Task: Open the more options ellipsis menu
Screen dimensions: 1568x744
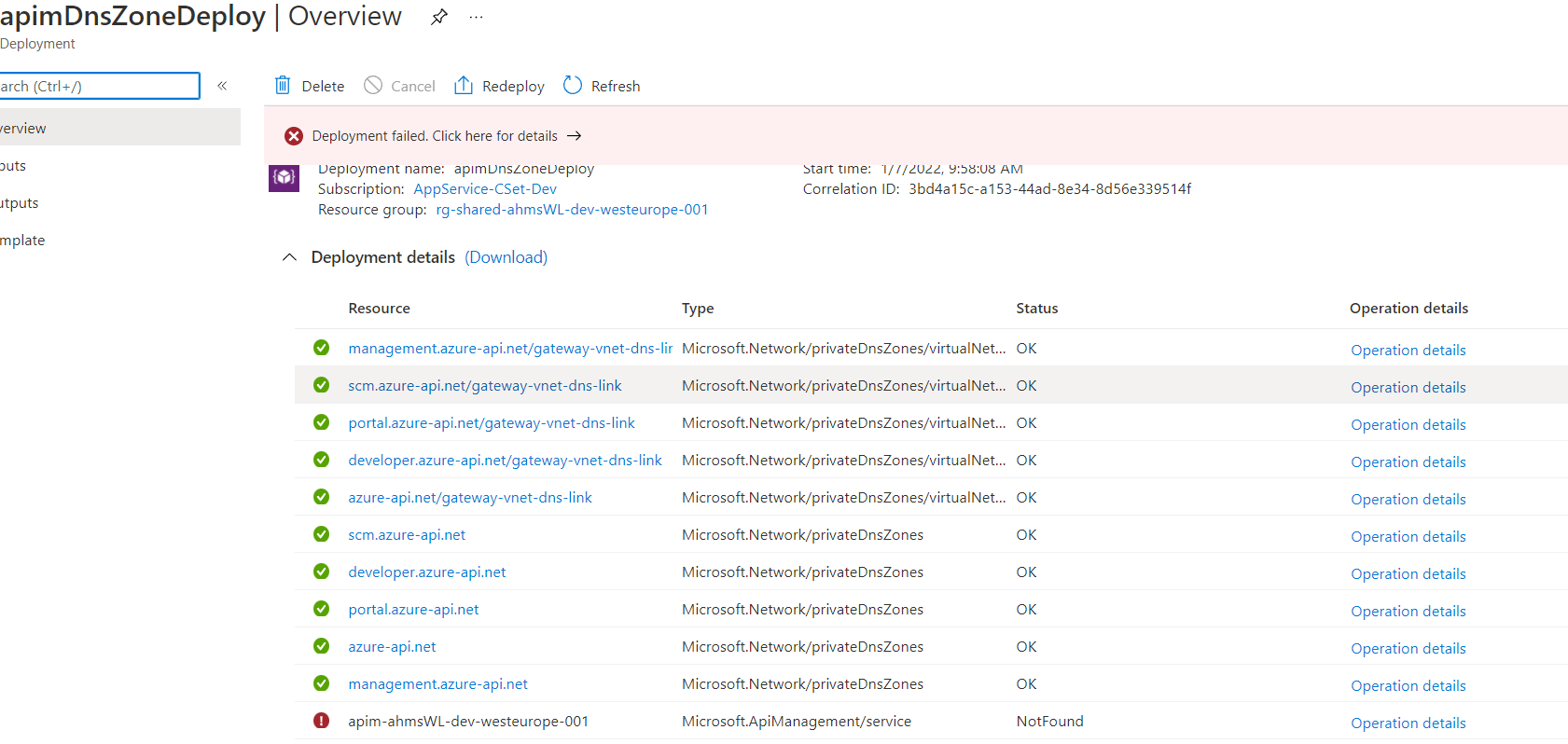Action: (476, 17)
